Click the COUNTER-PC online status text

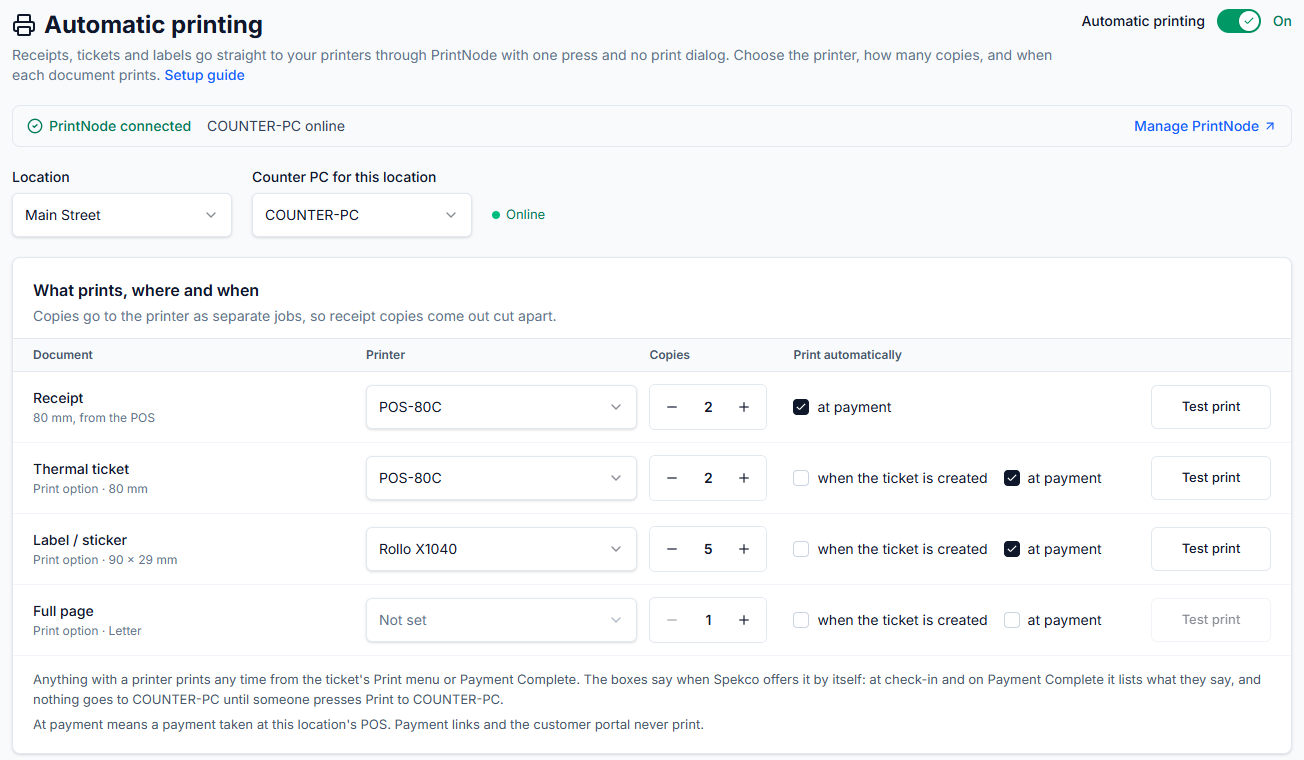click(276, 126)
